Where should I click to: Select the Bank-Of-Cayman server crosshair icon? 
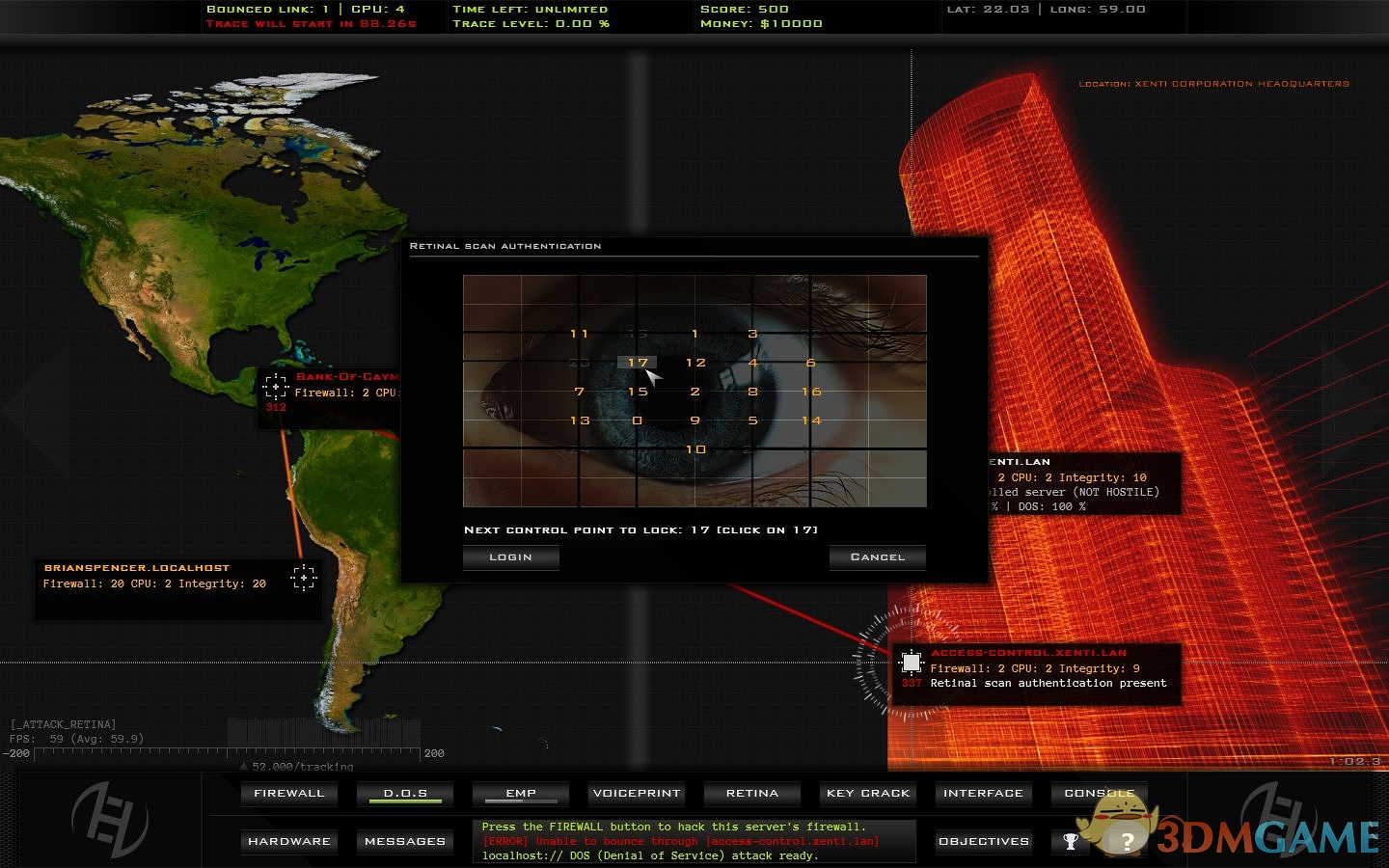(x=276, y=387)
